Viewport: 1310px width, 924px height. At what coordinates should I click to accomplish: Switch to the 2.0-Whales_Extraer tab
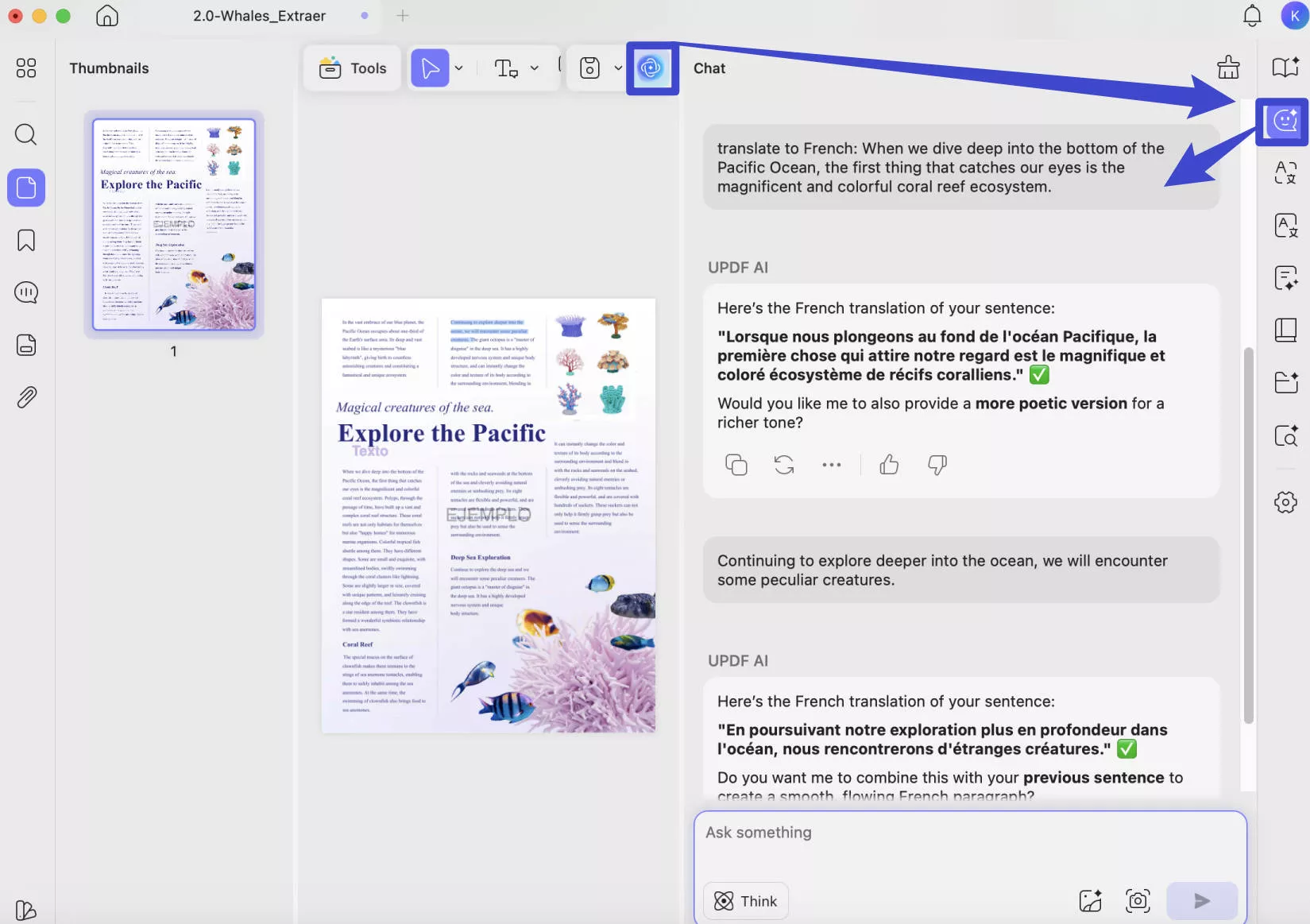point(259,16)
